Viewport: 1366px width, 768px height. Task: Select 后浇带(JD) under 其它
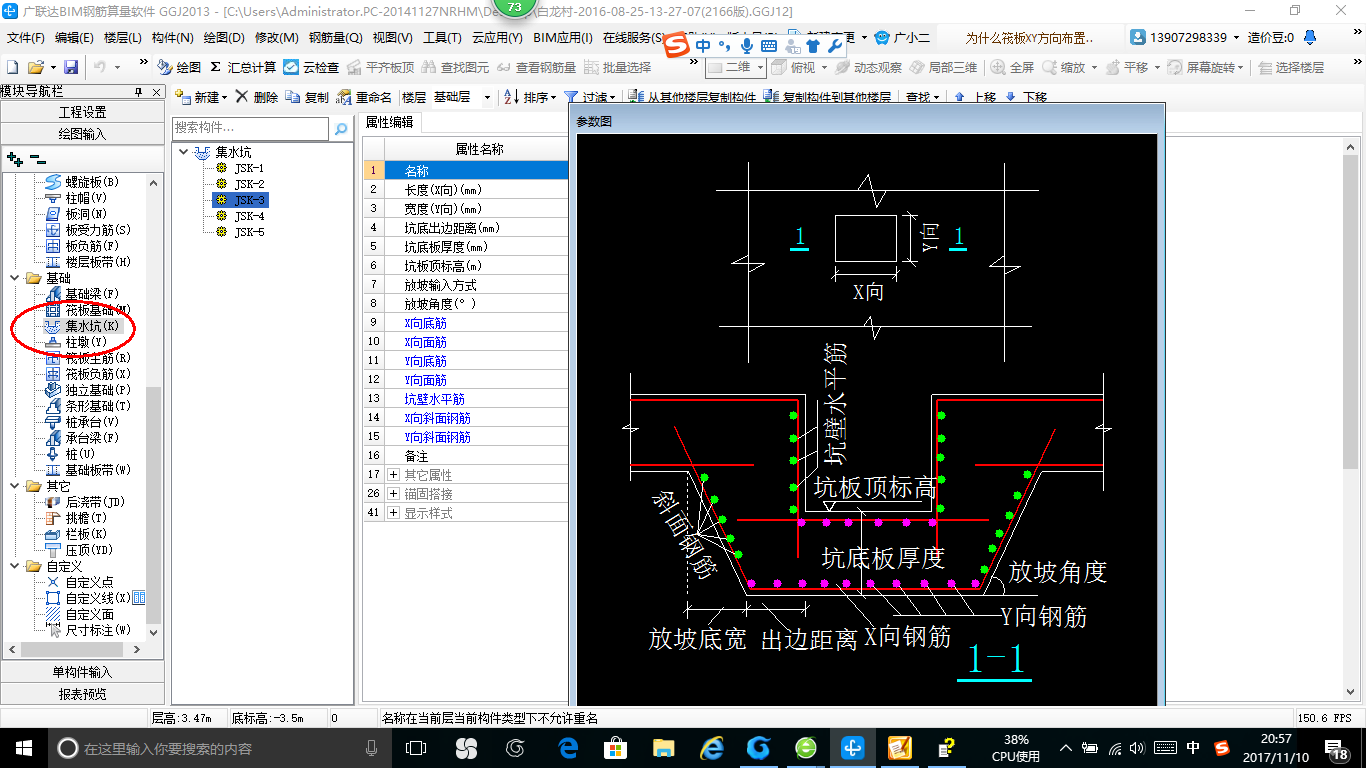click(95, 502)
